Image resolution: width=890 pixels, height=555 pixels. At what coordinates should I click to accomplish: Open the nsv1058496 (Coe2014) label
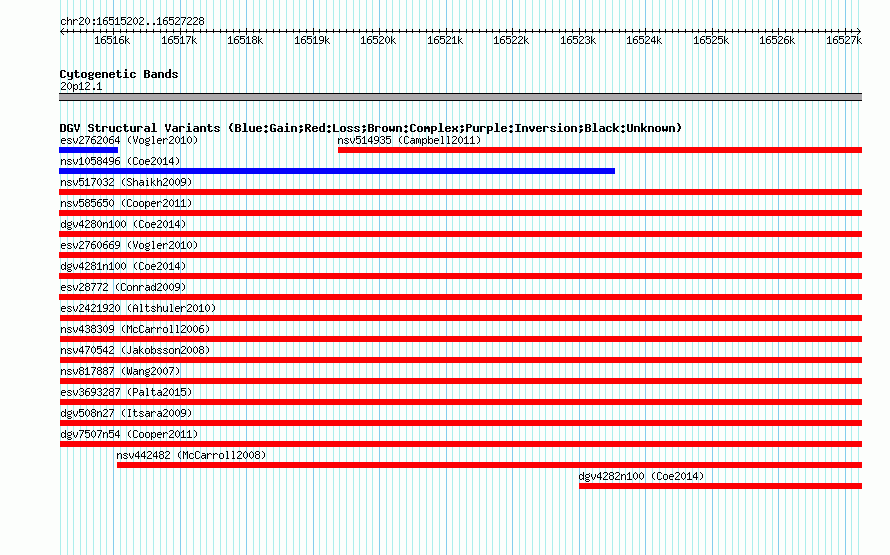(120, 161)
